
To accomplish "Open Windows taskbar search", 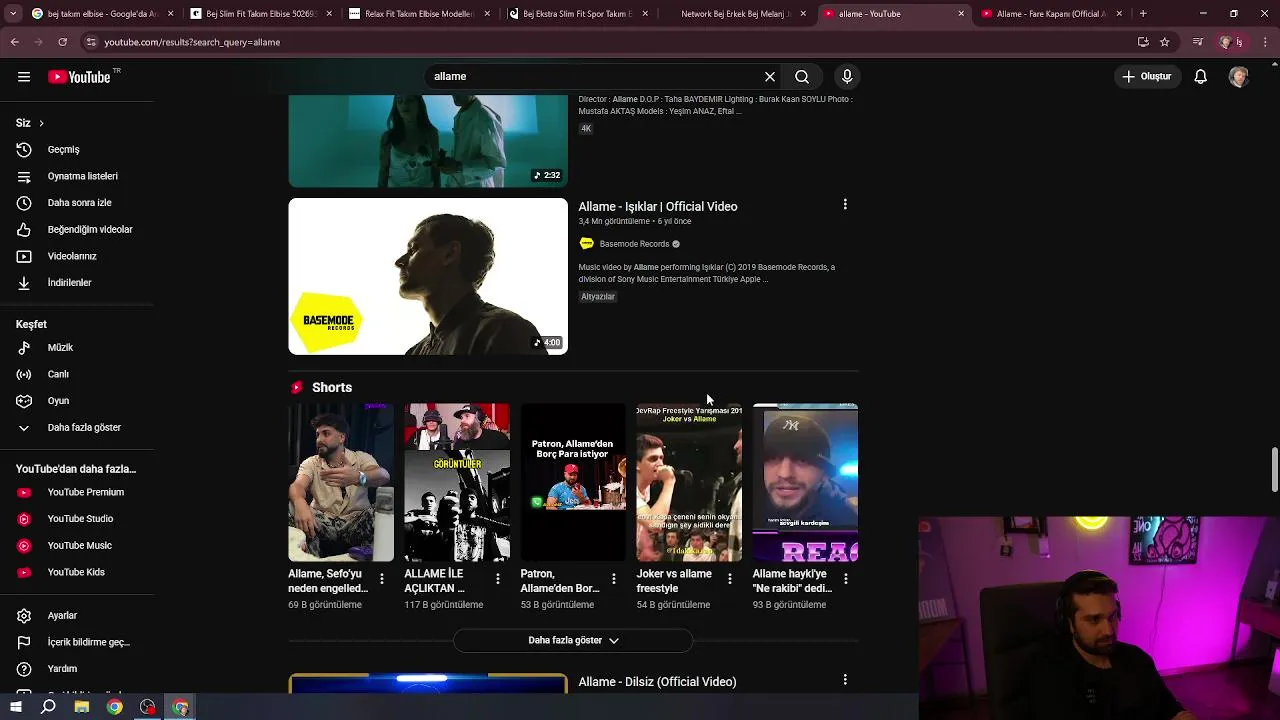I will coord(48,707).
